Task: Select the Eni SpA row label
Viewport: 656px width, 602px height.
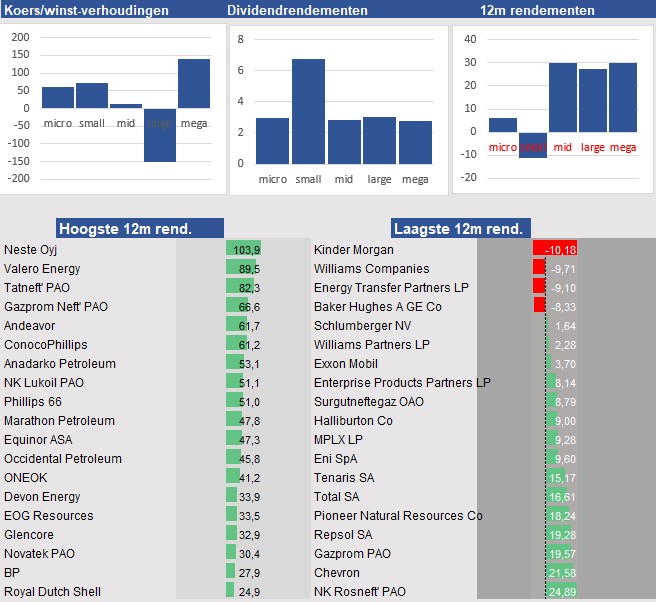Action: 336,459
